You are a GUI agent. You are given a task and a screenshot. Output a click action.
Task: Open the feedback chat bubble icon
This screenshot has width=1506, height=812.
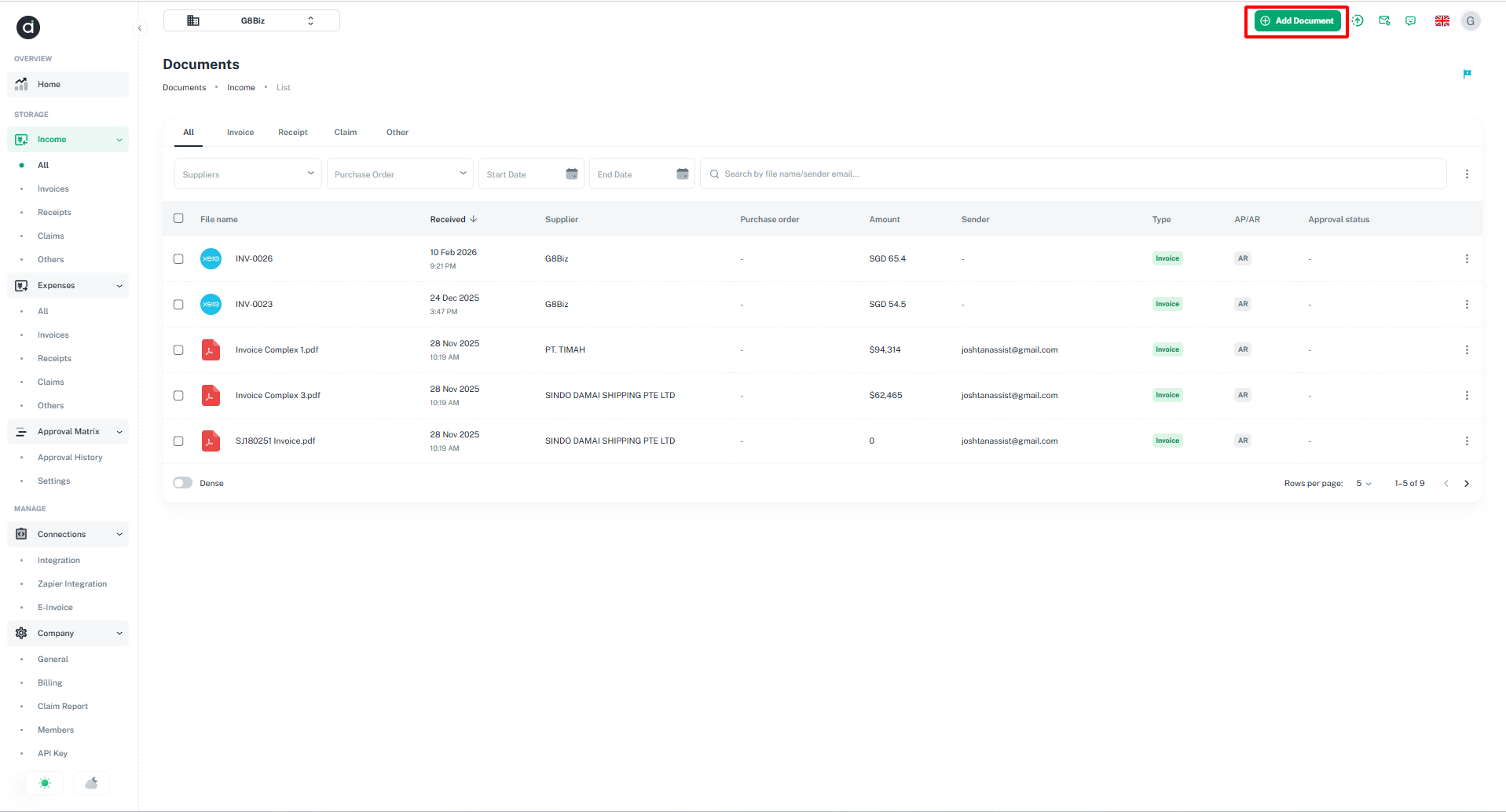coord(1411,21)
